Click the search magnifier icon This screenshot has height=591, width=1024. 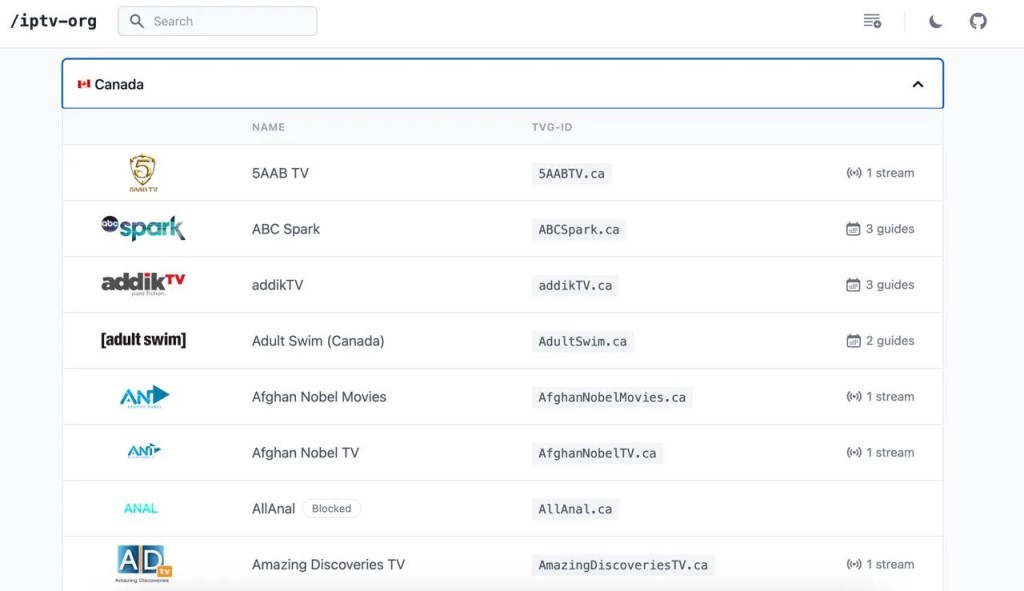(136, 21)
